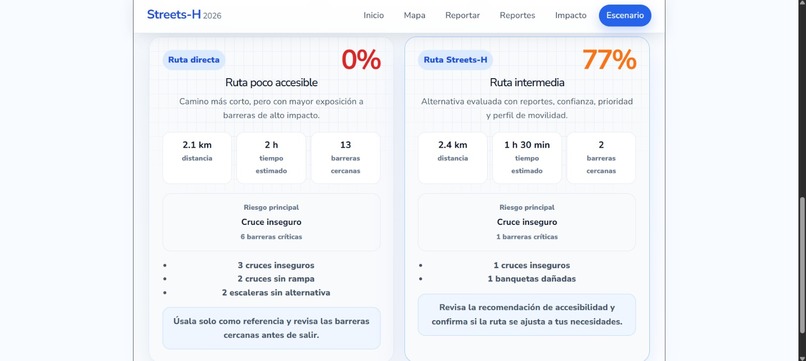
Task: Click the 2.1 km distance card
Action: (x=197, y=158)
